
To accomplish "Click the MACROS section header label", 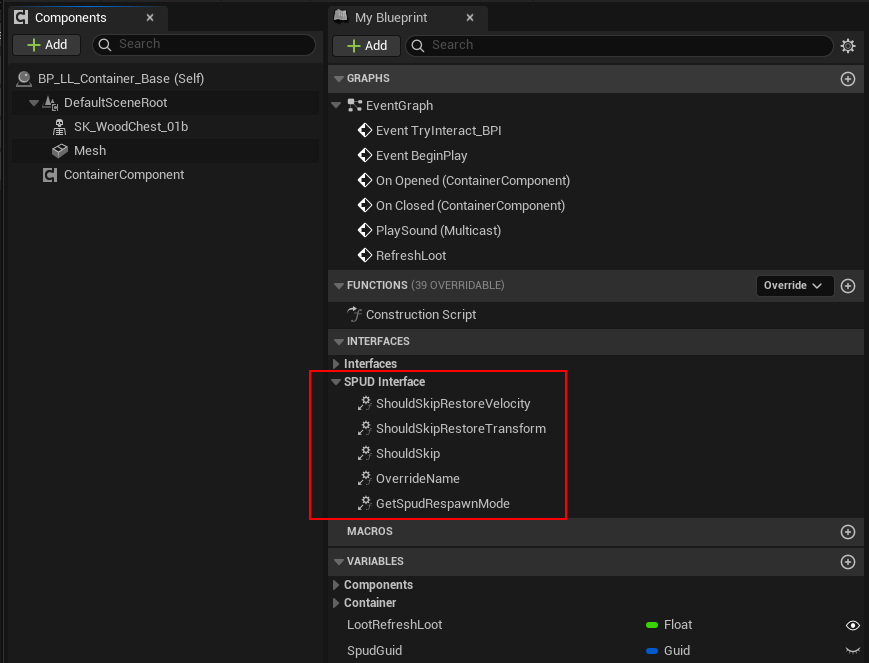I will 370,531.
